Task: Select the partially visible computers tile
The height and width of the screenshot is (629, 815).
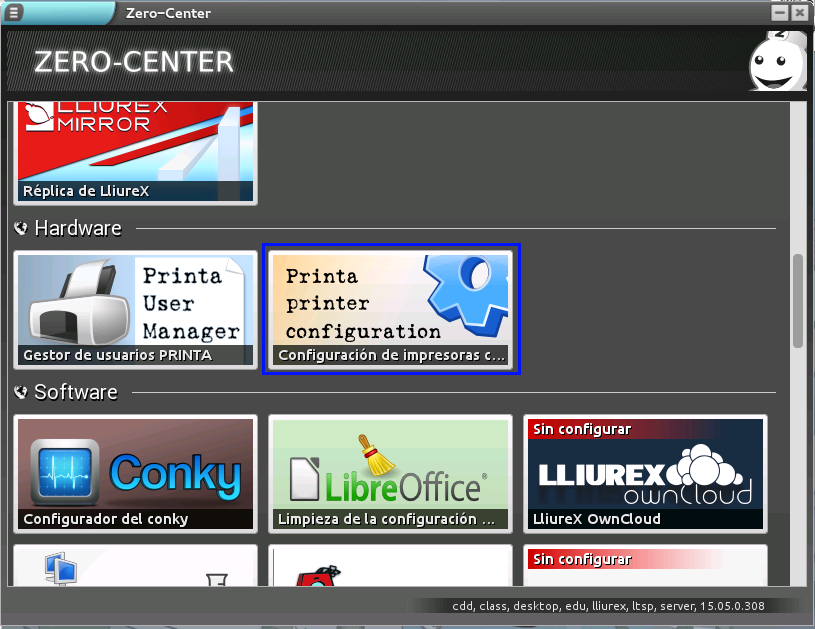Action: [x=135, y=566]
